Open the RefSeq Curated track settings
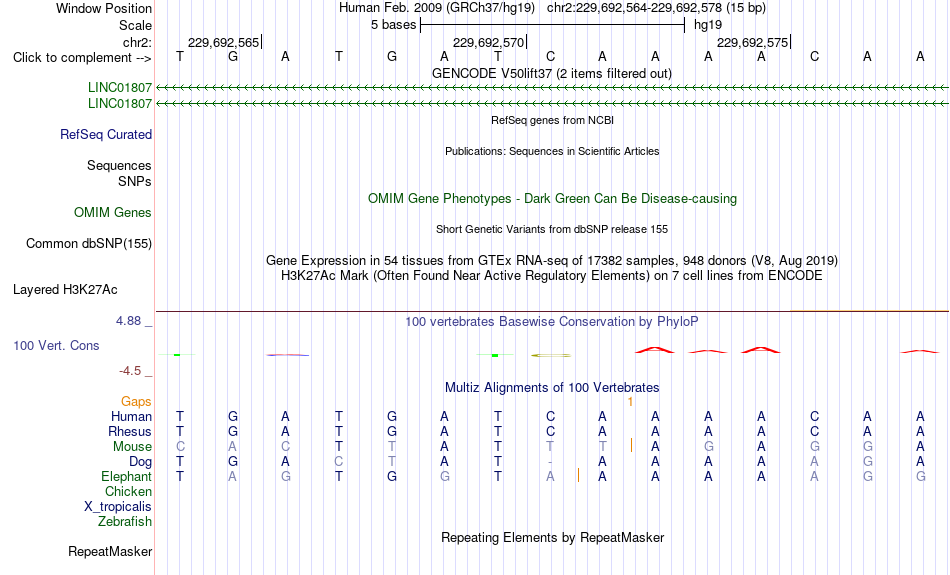Image resolution: width=950 pixels, height=575 pixels. coord(105,135)
